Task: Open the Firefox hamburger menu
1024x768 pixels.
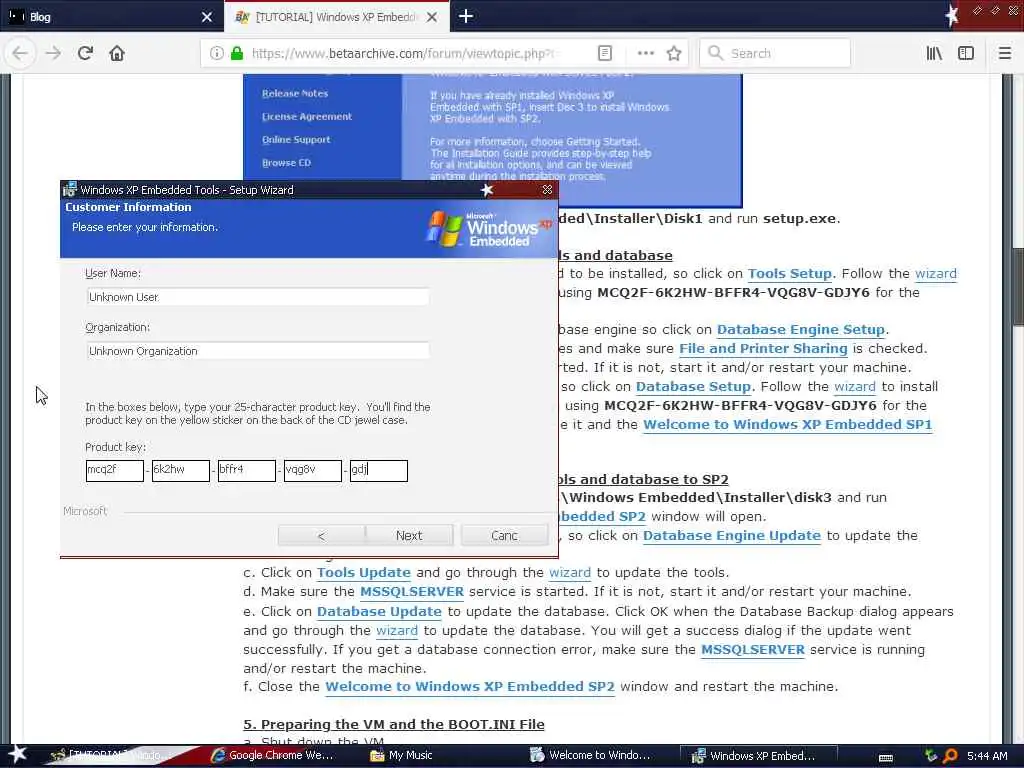Action: pyautogui.click(x=1004, y=53)
